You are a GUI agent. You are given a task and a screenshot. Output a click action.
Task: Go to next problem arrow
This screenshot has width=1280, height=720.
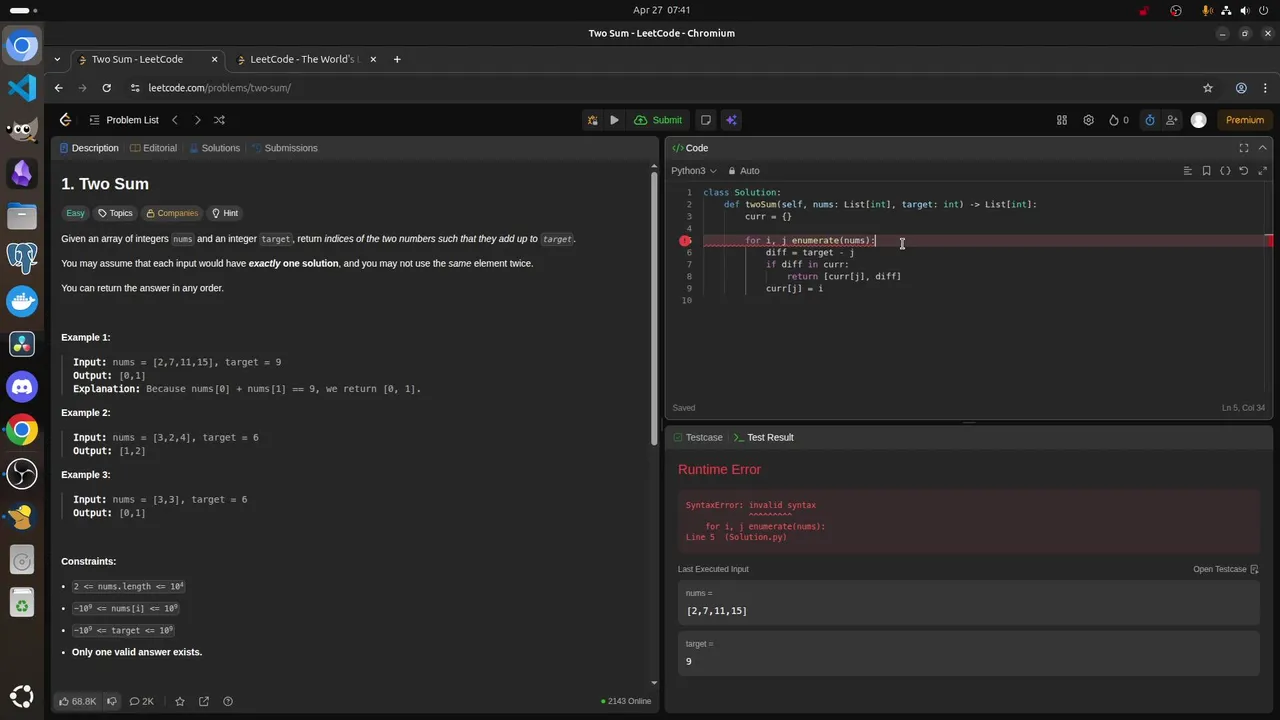click(x=197, y=120)
